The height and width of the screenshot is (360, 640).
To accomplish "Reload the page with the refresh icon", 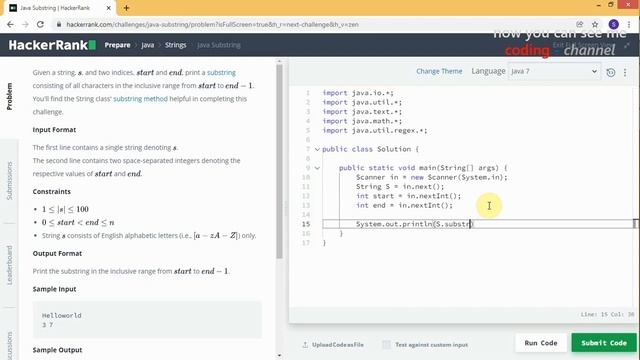I will click(x=40, y=24).
